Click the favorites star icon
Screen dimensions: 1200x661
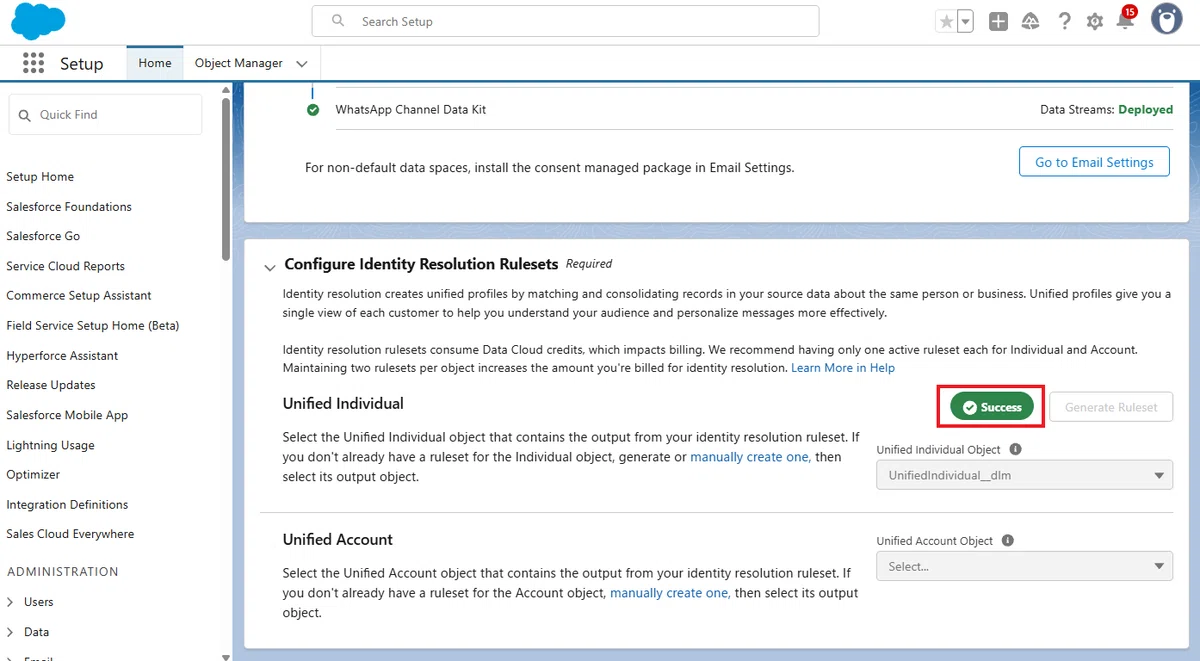point(945,21)
